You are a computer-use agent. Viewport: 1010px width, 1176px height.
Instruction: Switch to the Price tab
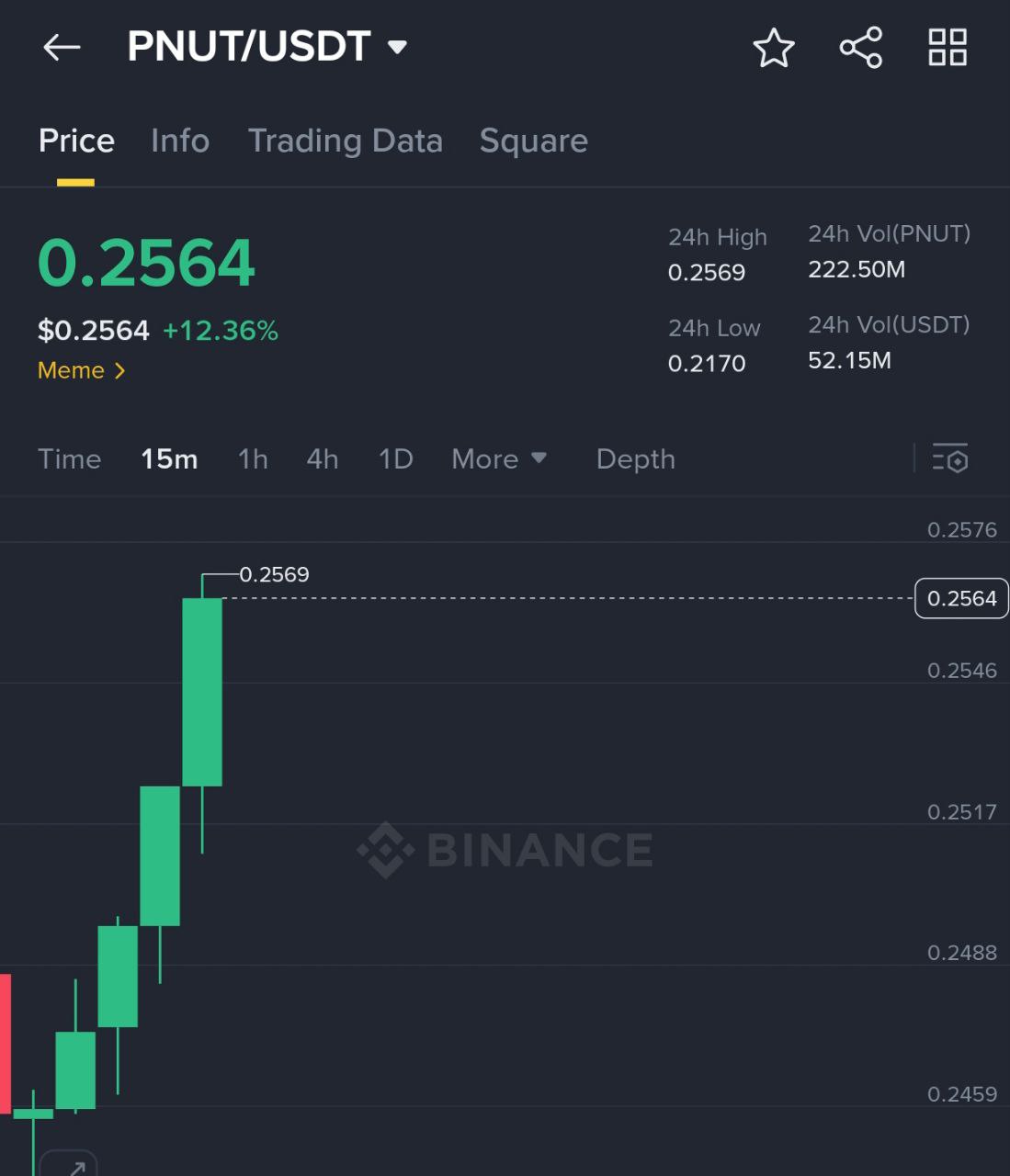(x=76, y=141)
